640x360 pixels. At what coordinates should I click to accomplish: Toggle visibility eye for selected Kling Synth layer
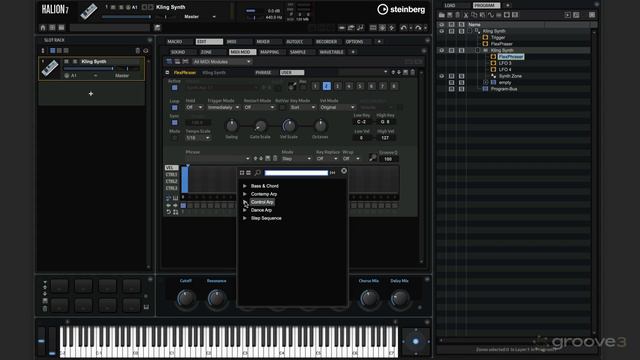tap(441, 50)
